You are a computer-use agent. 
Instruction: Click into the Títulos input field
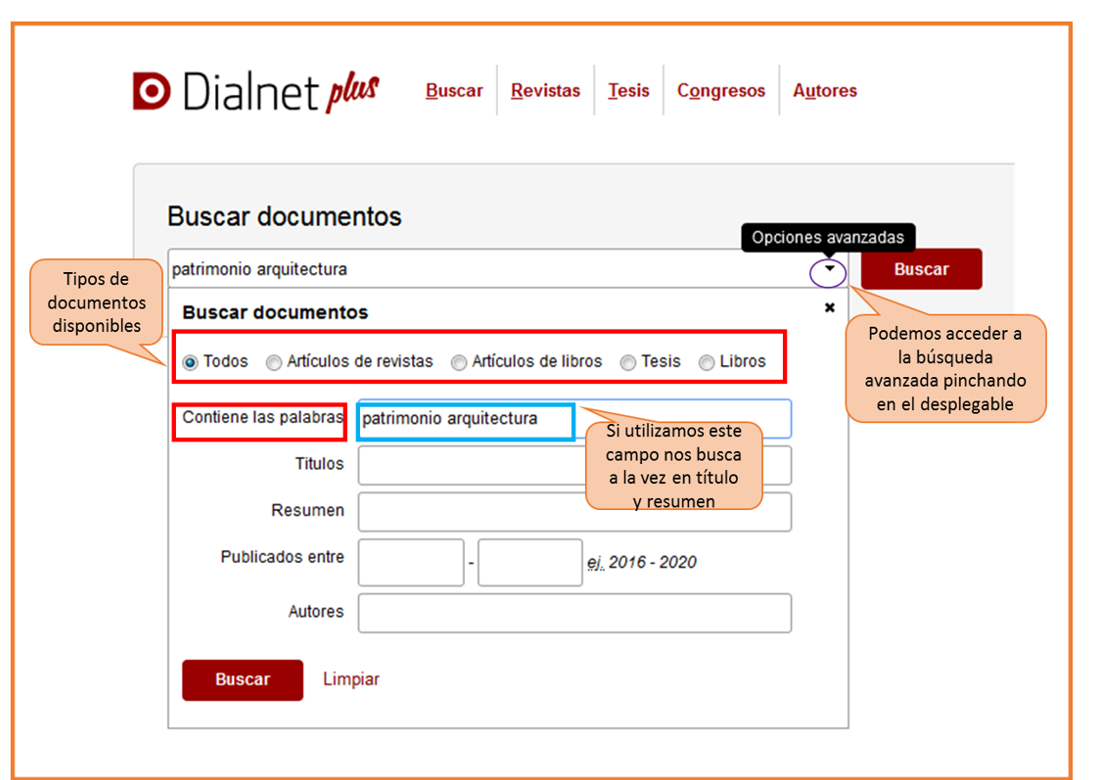coord(470,466)
